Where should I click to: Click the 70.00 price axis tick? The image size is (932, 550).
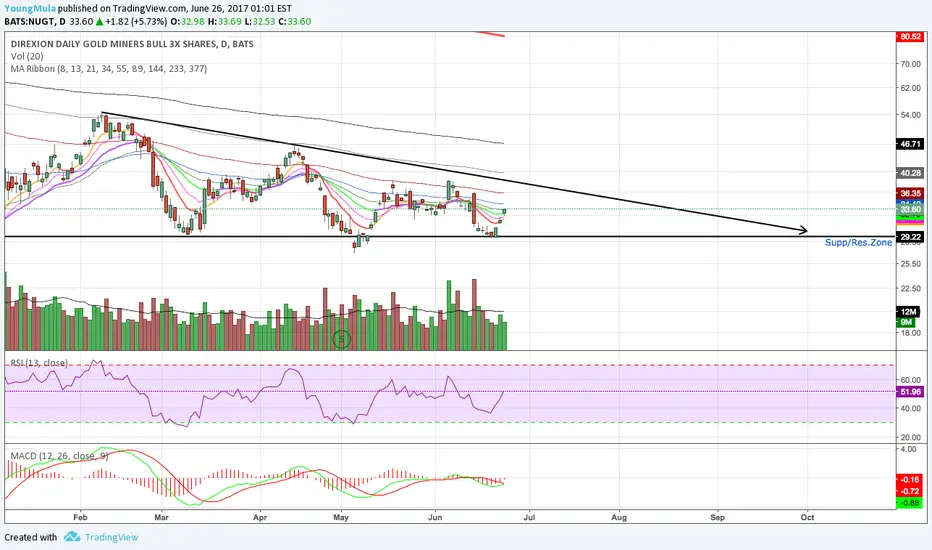tap(911, 64)
